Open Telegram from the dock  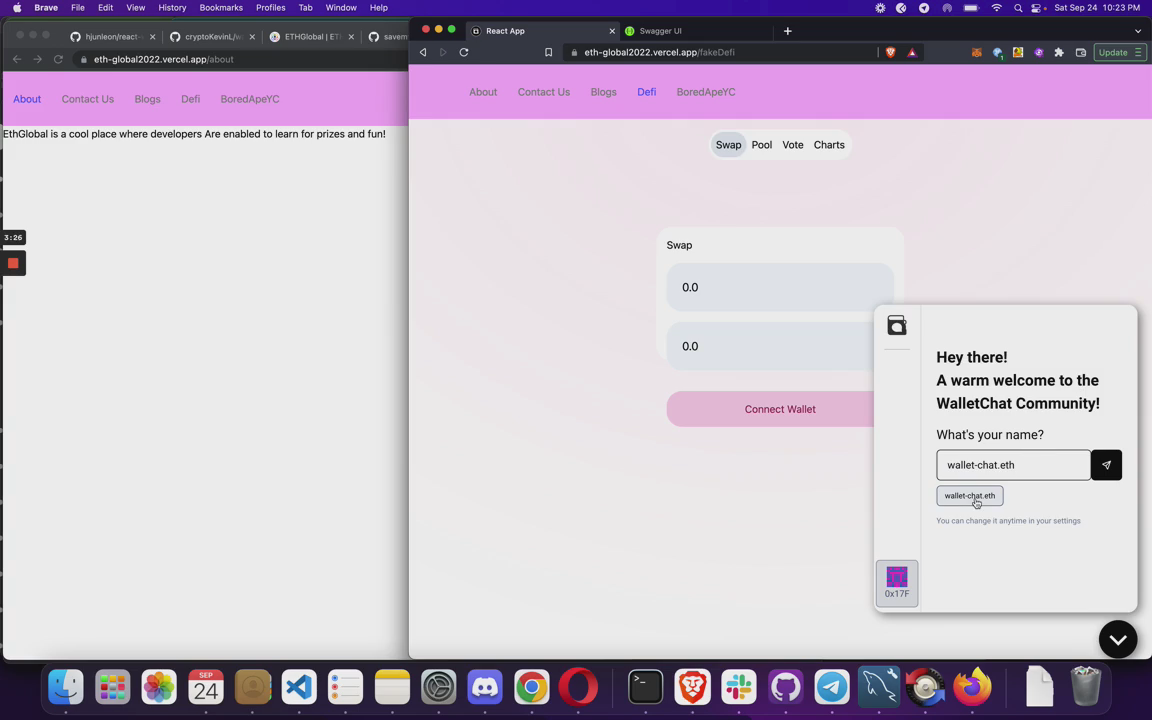point(832,688)
